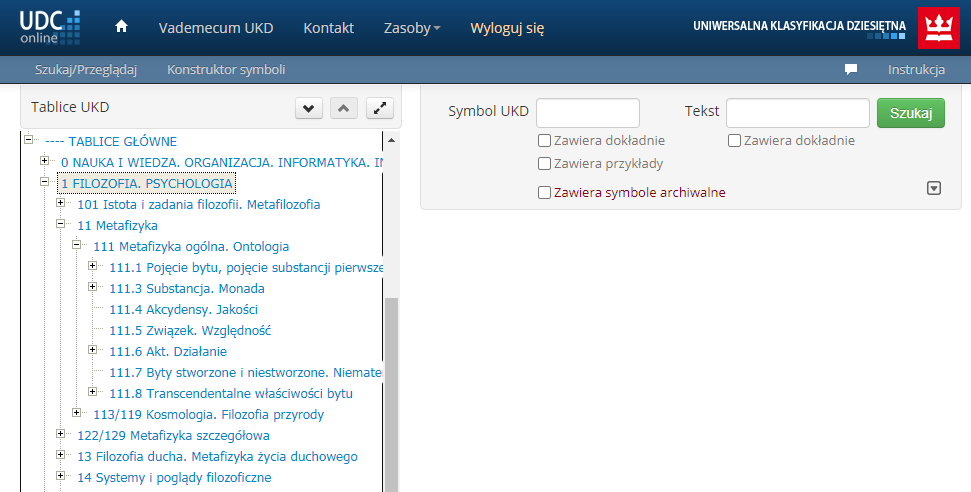This screenshot has height=492, width=971.
Task: Toggle the Zawiera symbole archiwalne checkbox
Action: [x=545, y=193]
